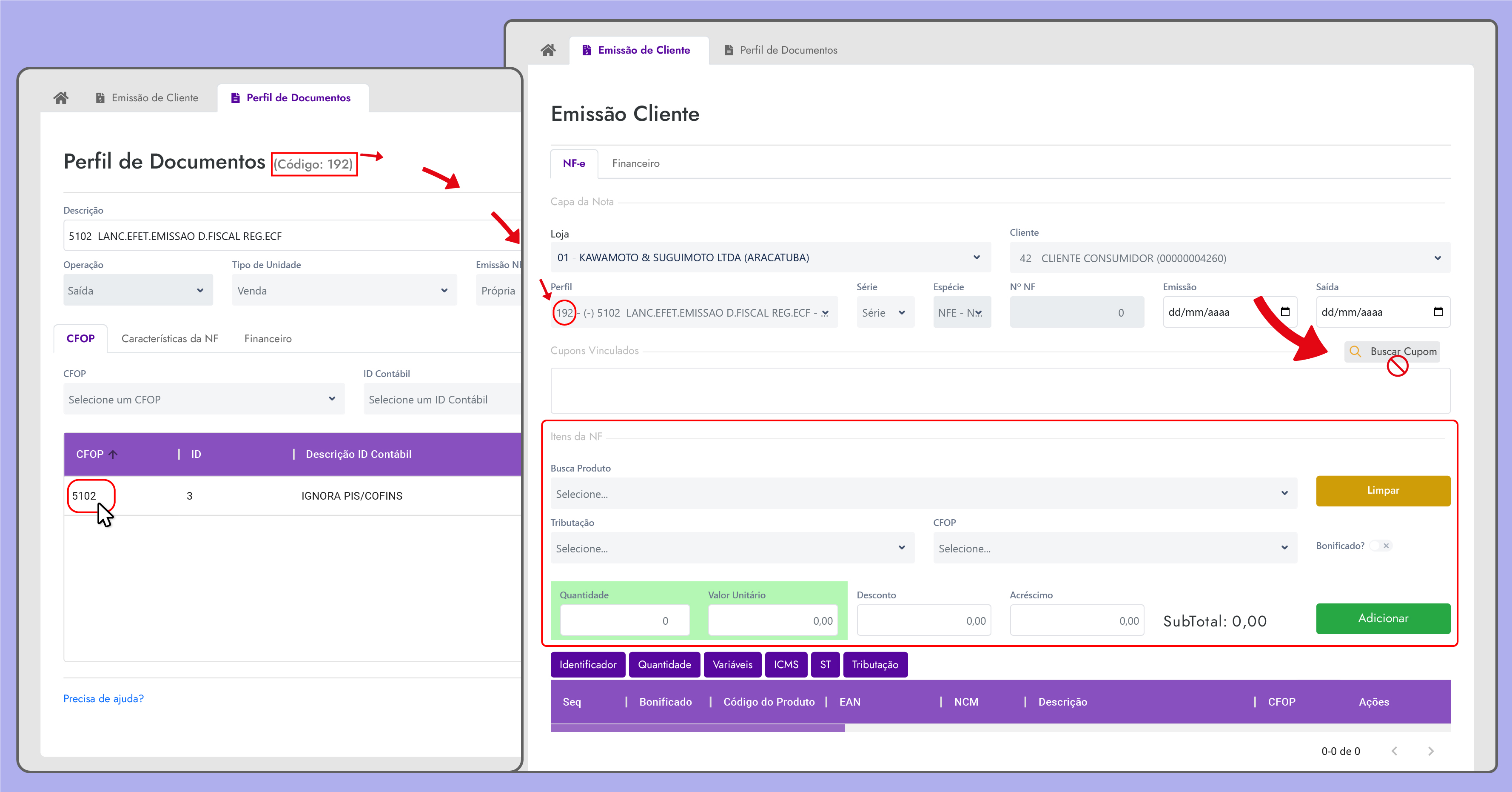Click the Buscar Cupom magnifier icon
This screenshot has height=792, width=1512.
click(1355, 351)
